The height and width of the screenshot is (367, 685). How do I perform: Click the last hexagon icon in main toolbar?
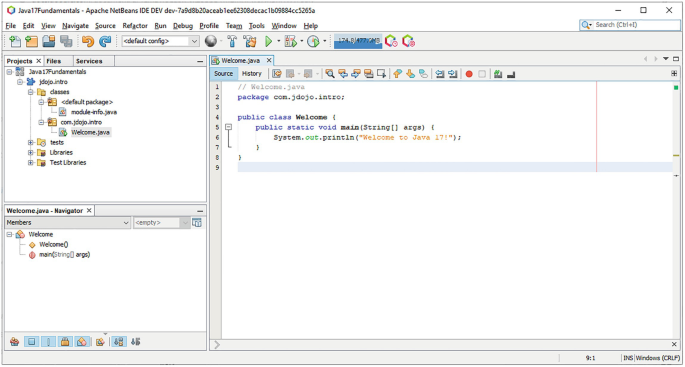click(x=408, y=42)
